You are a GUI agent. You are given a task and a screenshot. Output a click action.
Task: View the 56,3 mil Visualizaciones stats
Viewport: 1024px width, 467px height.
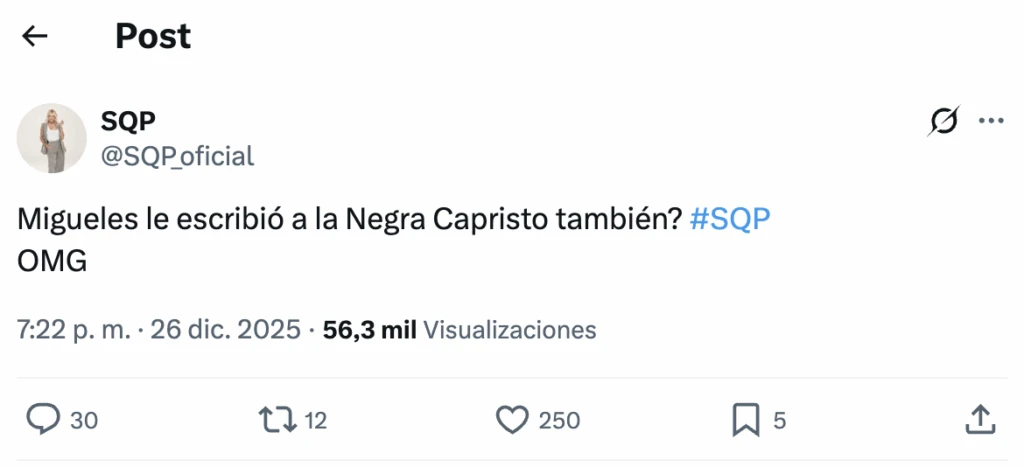tap(460, 330)
